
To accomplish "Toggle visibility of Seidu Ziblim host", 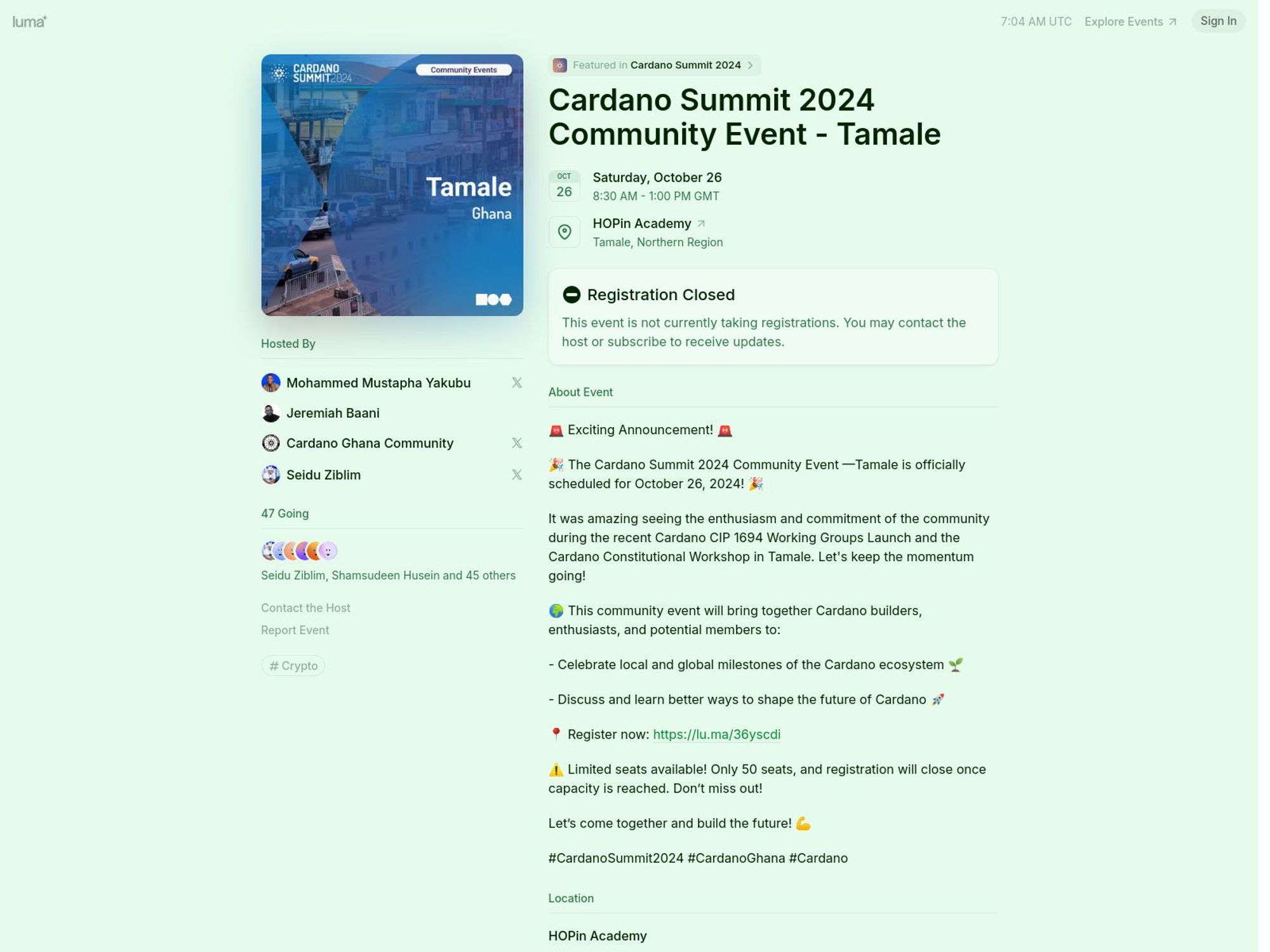I will [x=516, y=474].
